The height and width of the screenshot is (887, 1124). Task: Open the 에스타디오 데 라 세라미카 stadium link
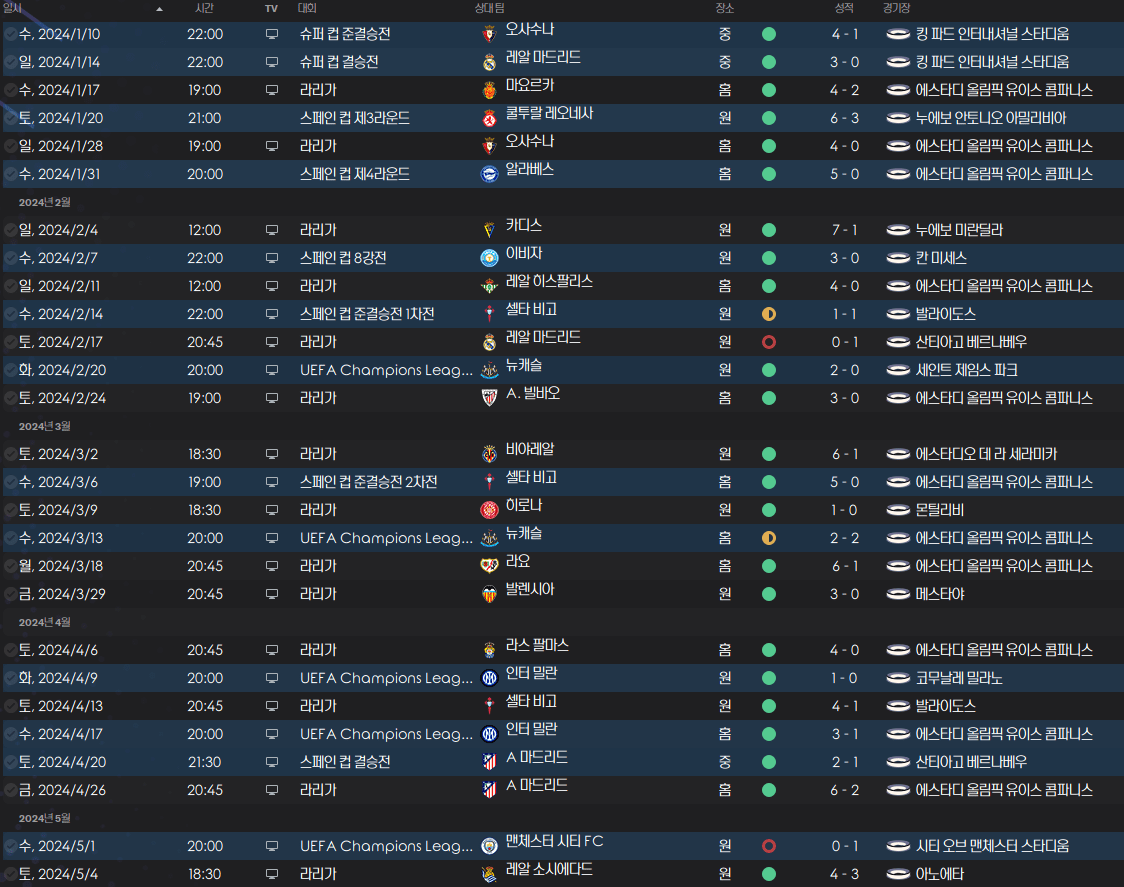point(986,454)
